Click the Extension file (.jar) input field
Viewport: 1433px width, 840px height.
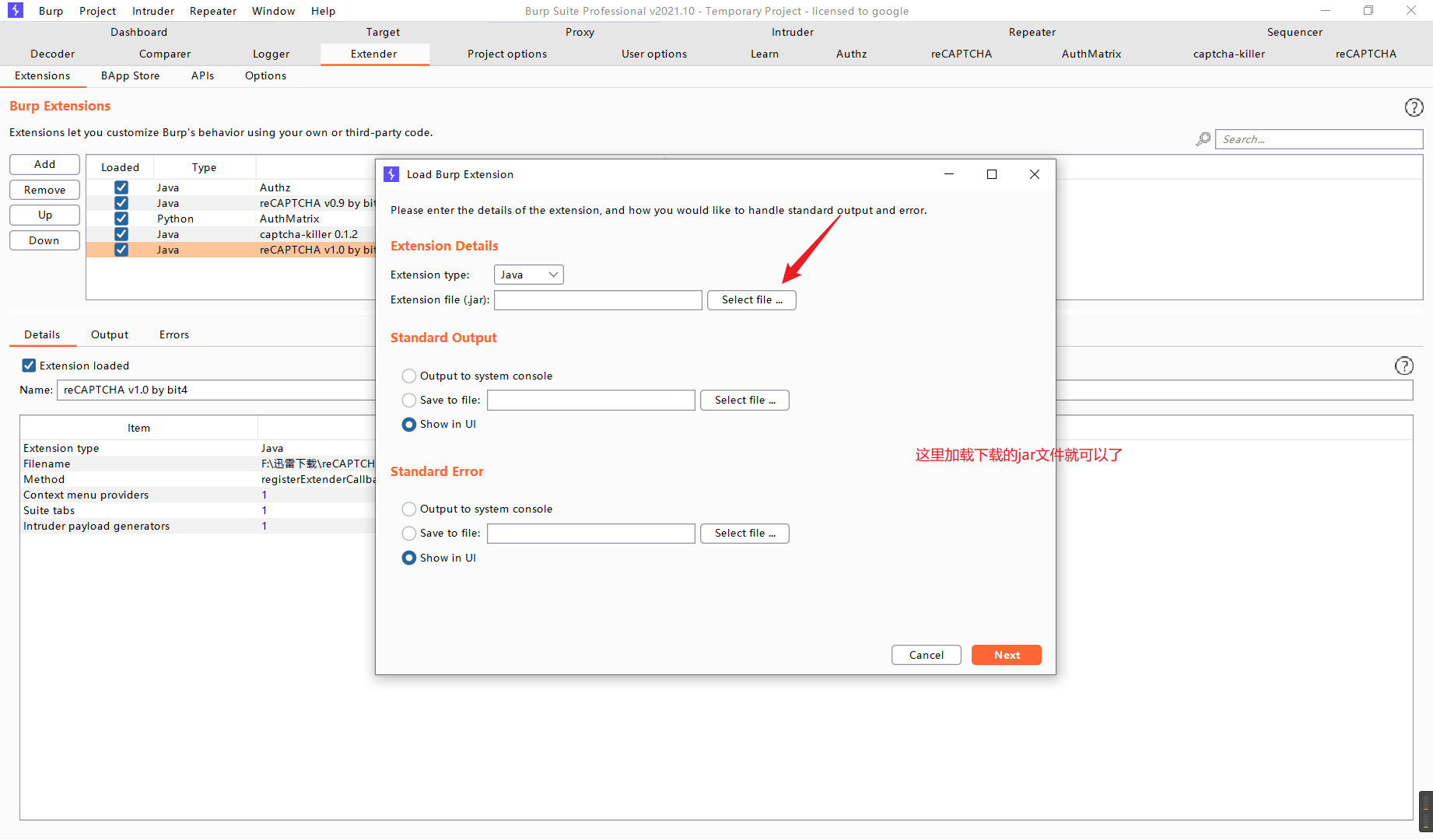[598, 299]
